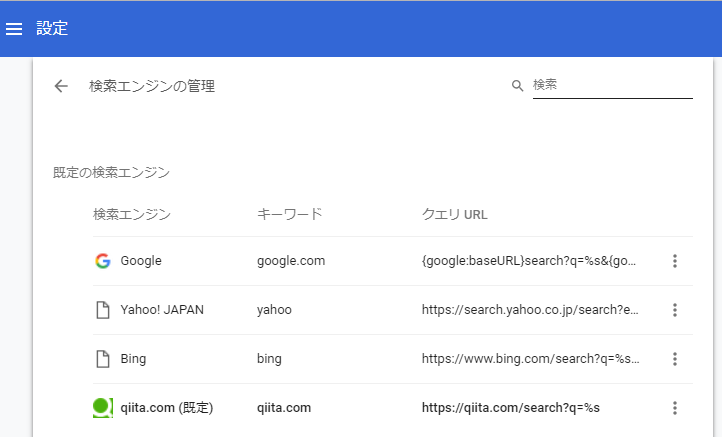Click the green qiita.com favicon

(x=103, y=408)
